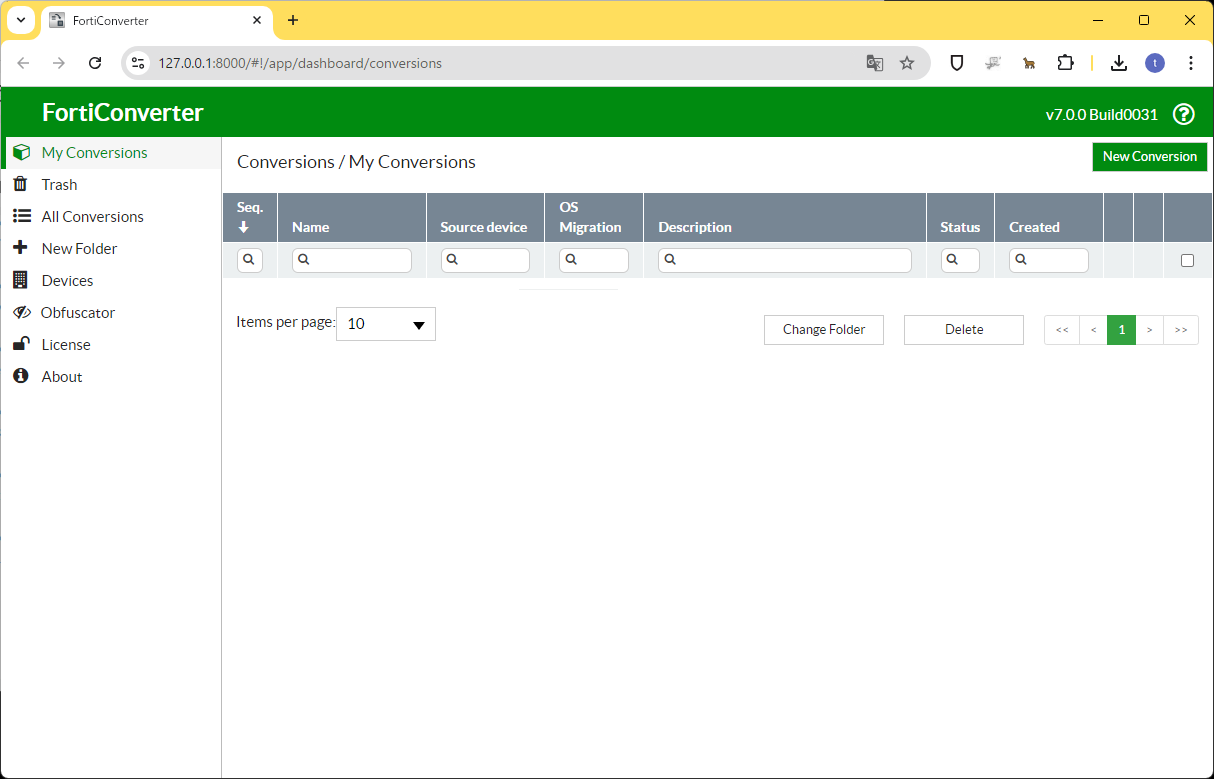The height and width of the screenshot is (779, 1214).
Task: Sort by Seq. column header
Action: click(x=250, y=217)
